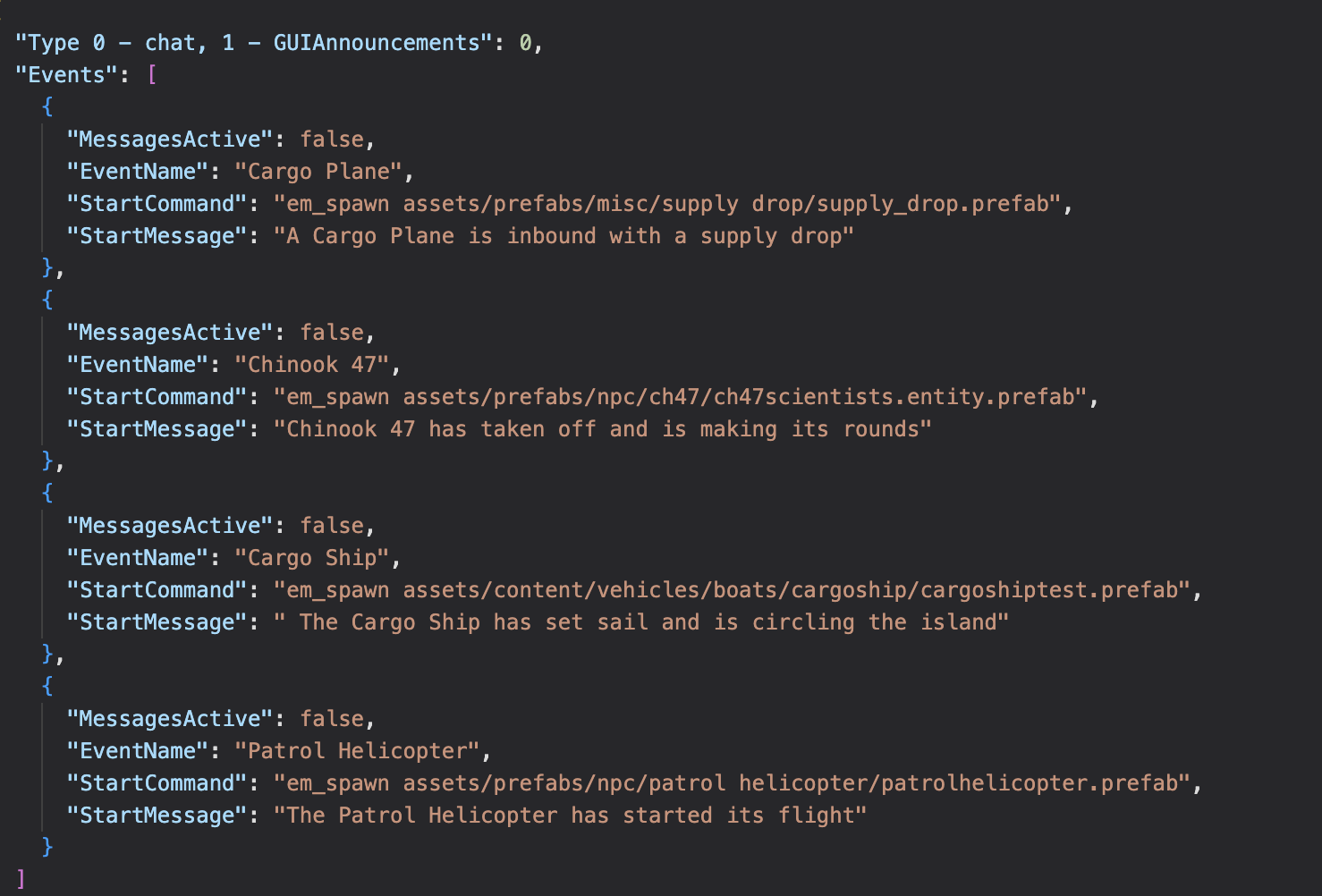This screenshot has width=1322, height=896.
Task: Click the opening brace of the Patrol Helicopter object
Action: (47, 687)
